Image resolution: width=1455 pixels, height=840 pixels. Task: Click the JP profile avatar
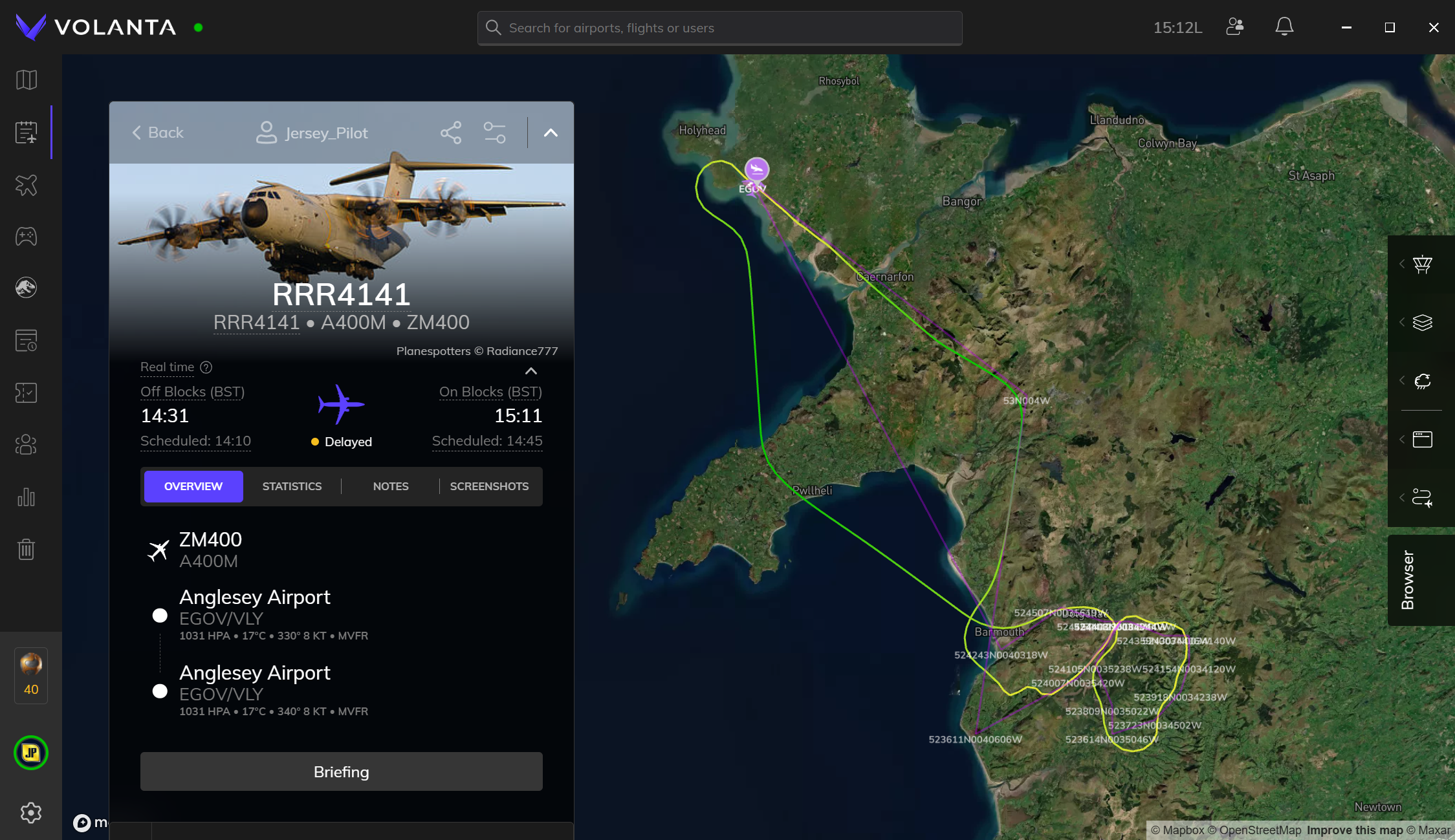(x=31, y=753)
